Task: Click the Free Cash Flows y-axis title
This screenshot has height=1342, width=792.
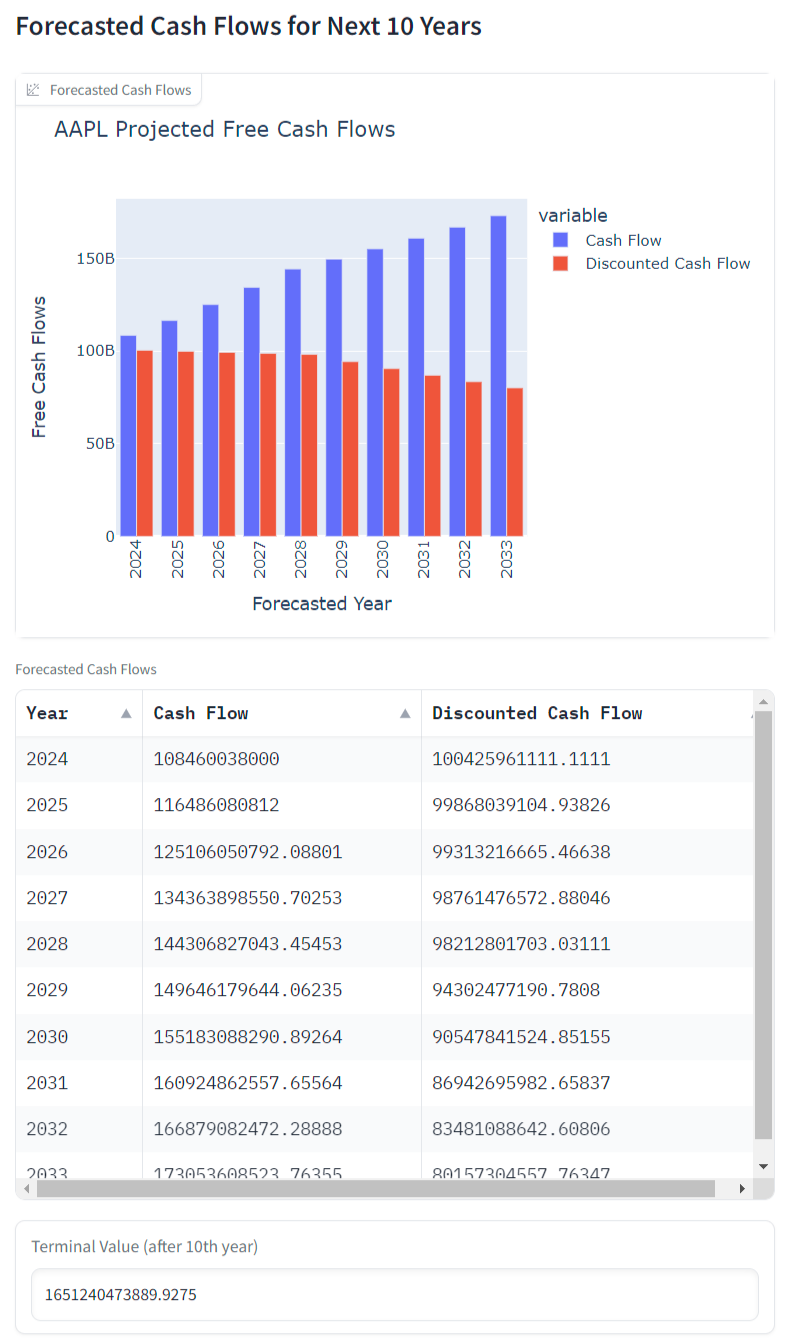Action: coord(39,367)
